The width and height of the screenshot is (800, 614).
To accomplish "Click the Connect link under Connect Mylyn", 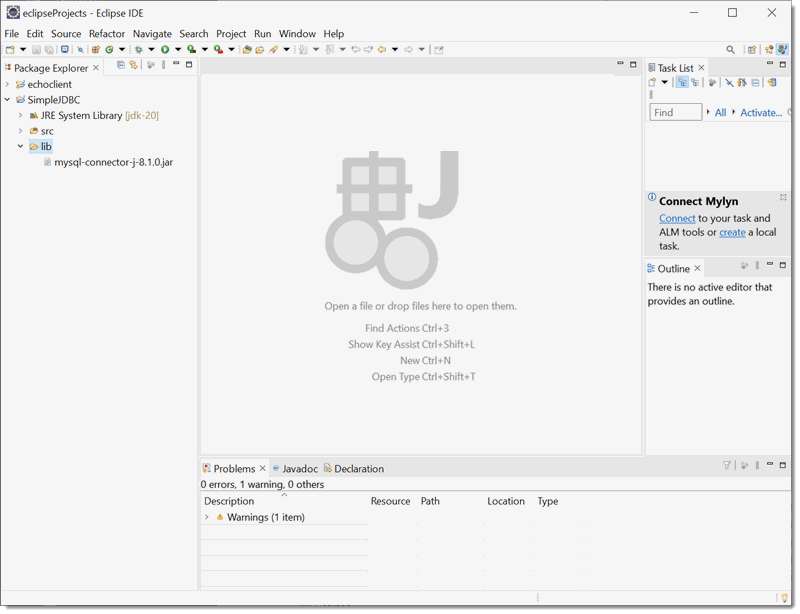I will pos(677,218).
